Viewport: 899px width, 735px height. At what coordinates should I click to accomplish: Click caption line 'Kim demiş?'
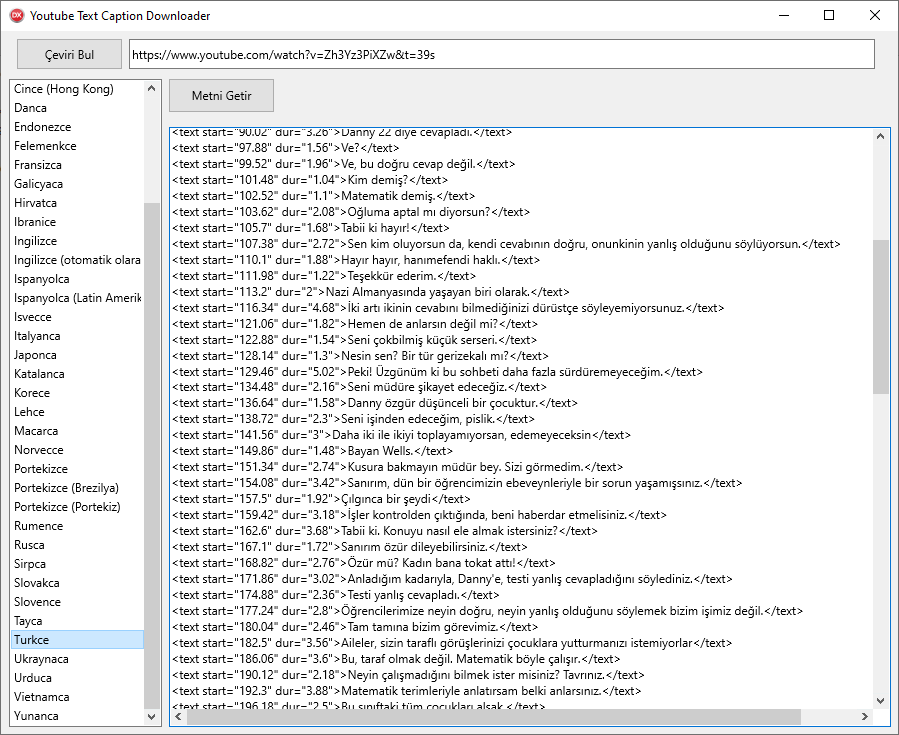click(x=310, y=180)
